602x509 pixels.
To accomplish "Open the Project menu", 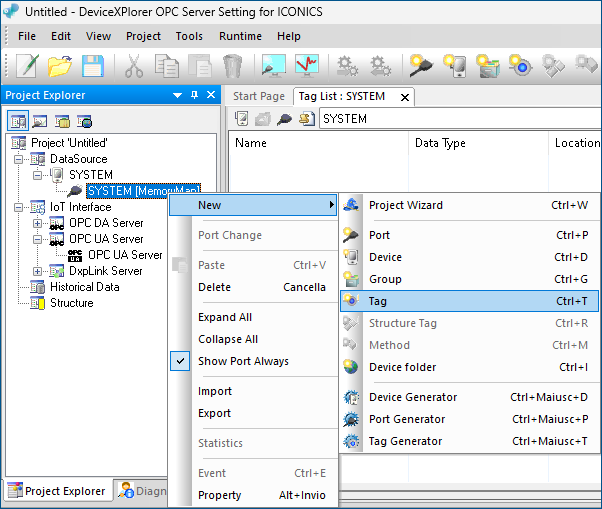I will point(143,36).
